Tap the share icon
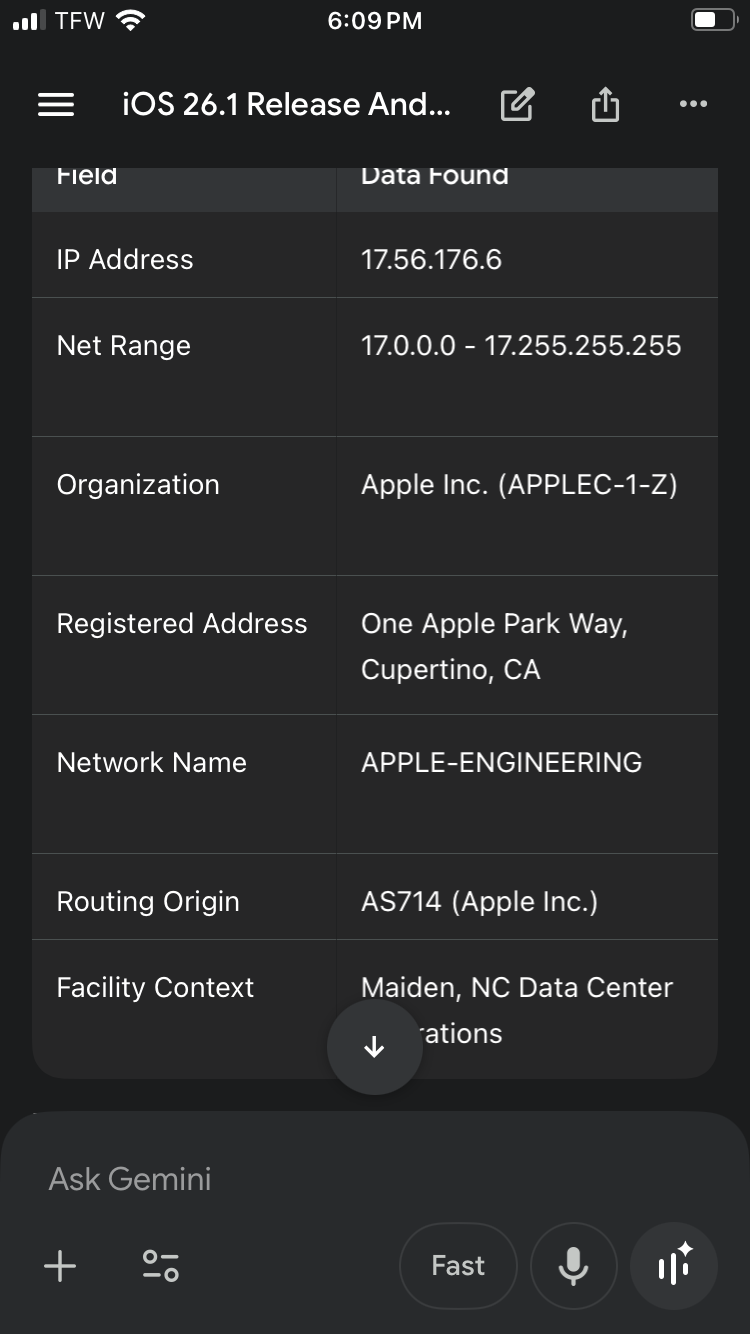 605,104
